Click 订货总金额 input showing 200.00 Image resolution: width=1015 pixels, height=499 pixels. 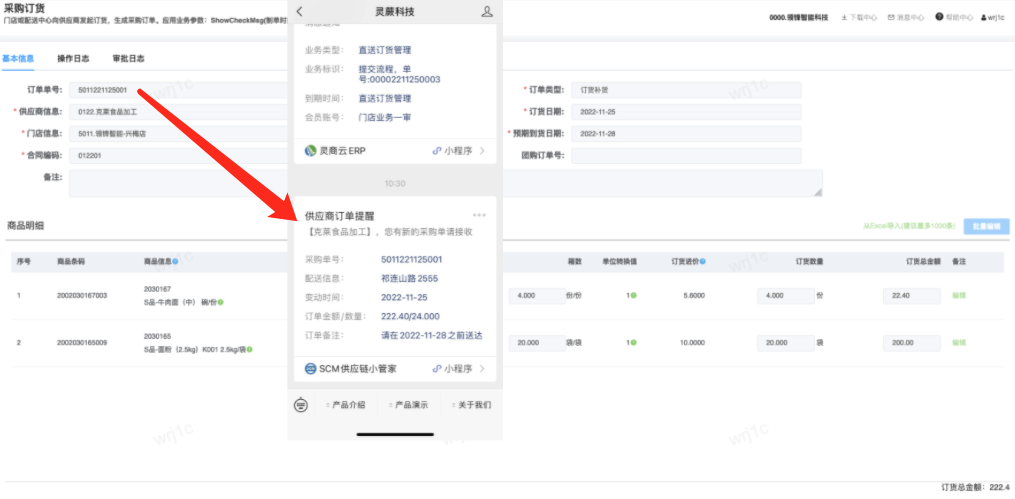912,343
